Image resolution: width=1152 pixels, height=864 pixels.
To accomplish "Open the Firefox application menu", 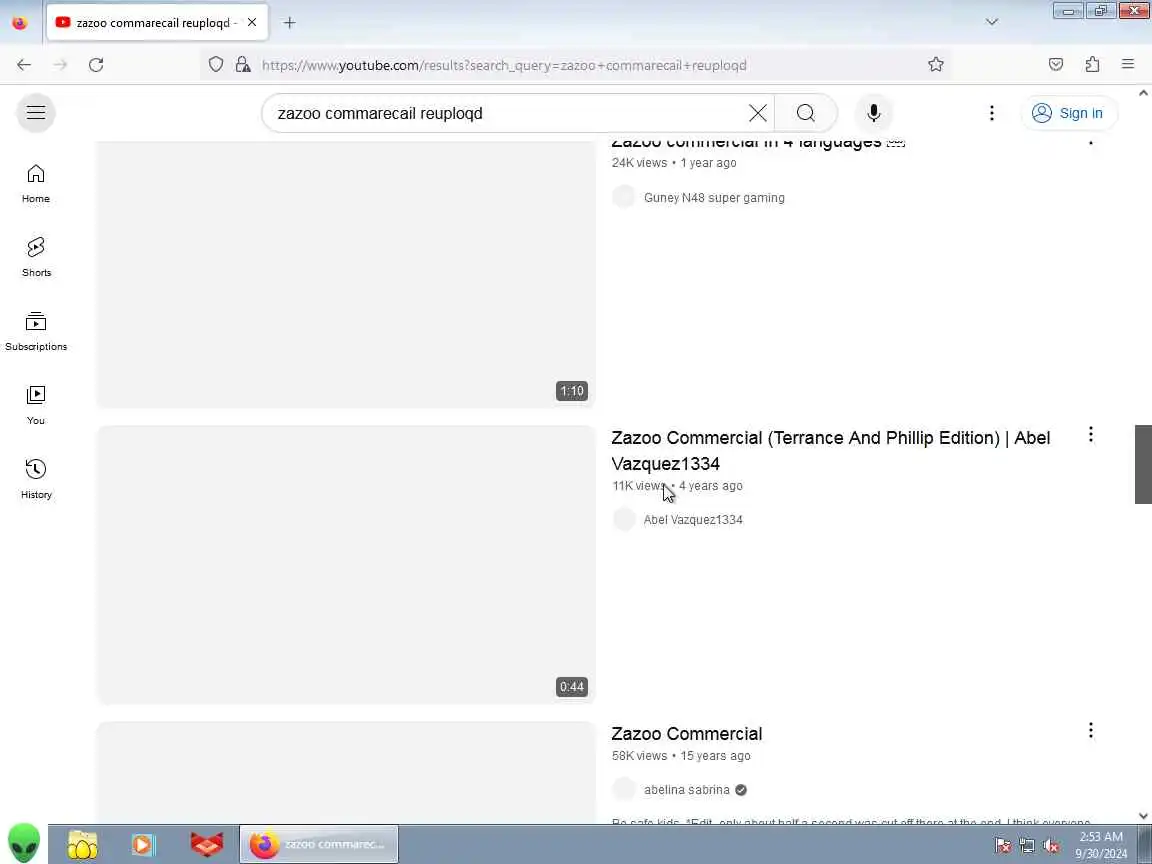I will pyautogui.click(x=1128, y=65).
